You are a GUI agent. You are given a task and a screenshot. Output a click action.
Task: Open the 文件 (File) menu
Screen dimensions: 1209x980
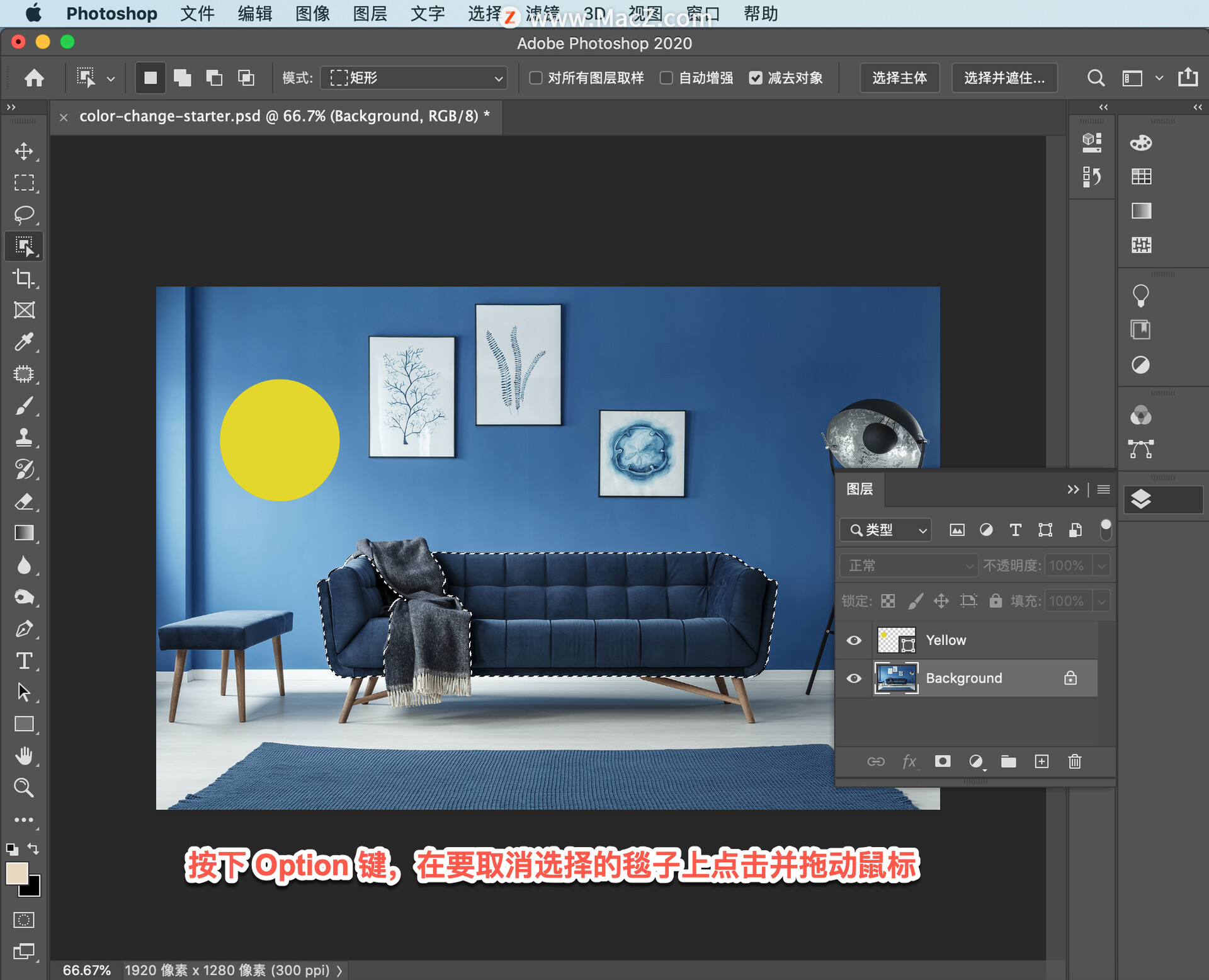pyautogui.click(x=197, y=13)
